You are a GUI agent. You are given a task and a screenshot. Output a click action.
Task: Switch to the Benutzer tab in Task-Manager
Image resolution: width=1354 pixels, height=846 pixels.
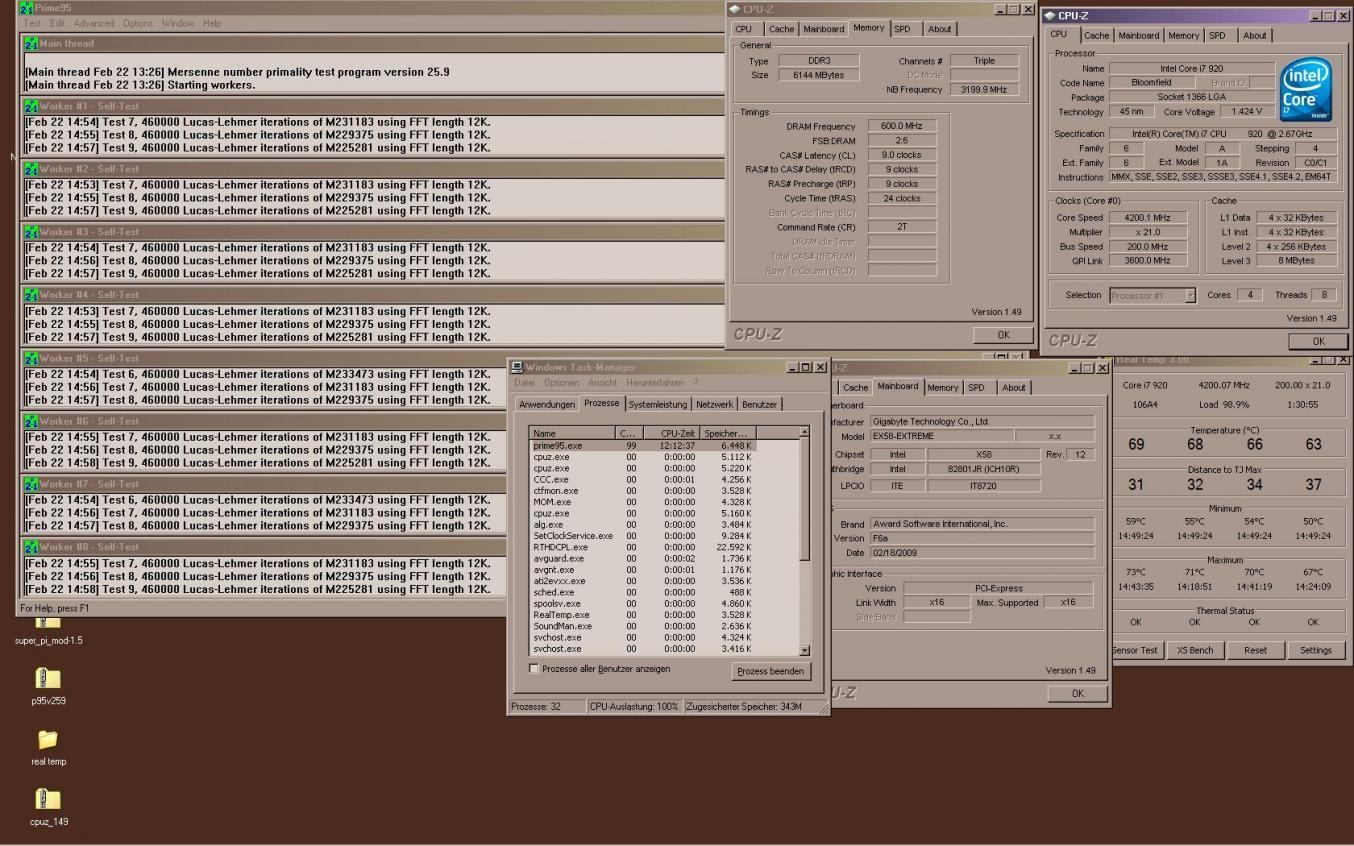[x=760, y=404]
